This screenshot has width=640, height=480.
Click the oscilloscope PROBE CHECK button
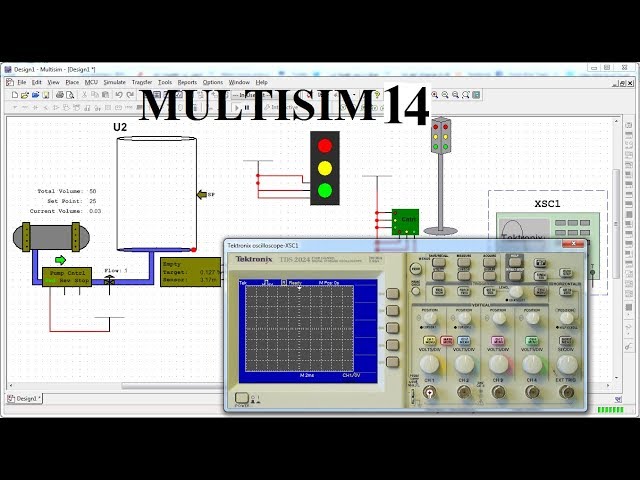tap(416, 291)
